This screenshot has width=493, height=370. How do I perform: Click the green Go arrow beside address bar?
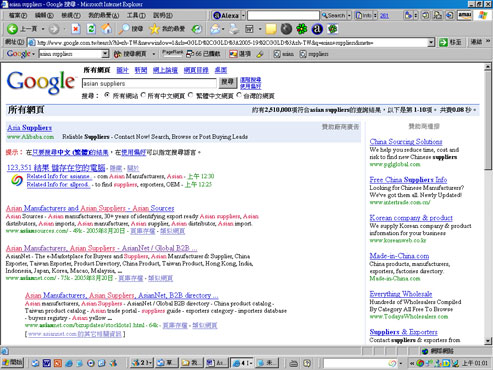(x=443, y=42)
